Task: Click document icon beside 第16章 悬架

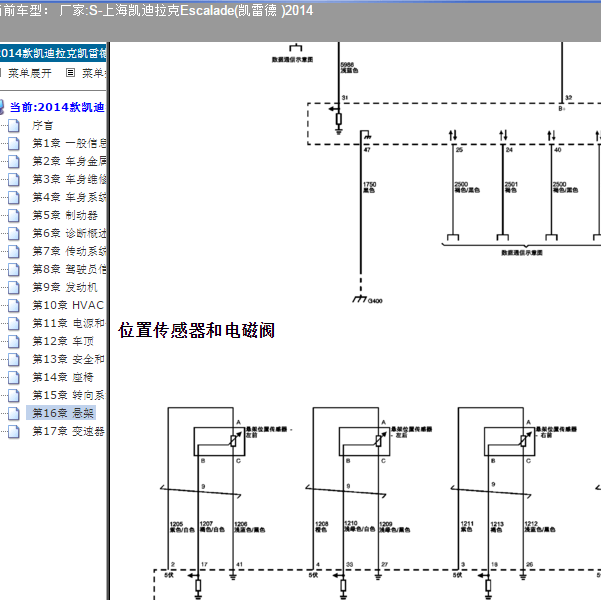Action: click(x=14, y=414)
